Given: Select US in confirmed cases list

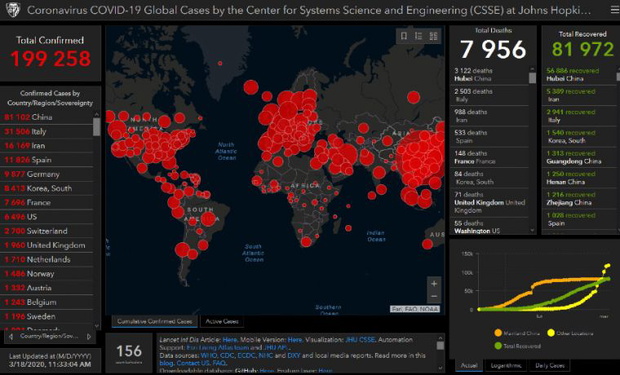Looking at the screenshot, I should click(x=47, y=217).
